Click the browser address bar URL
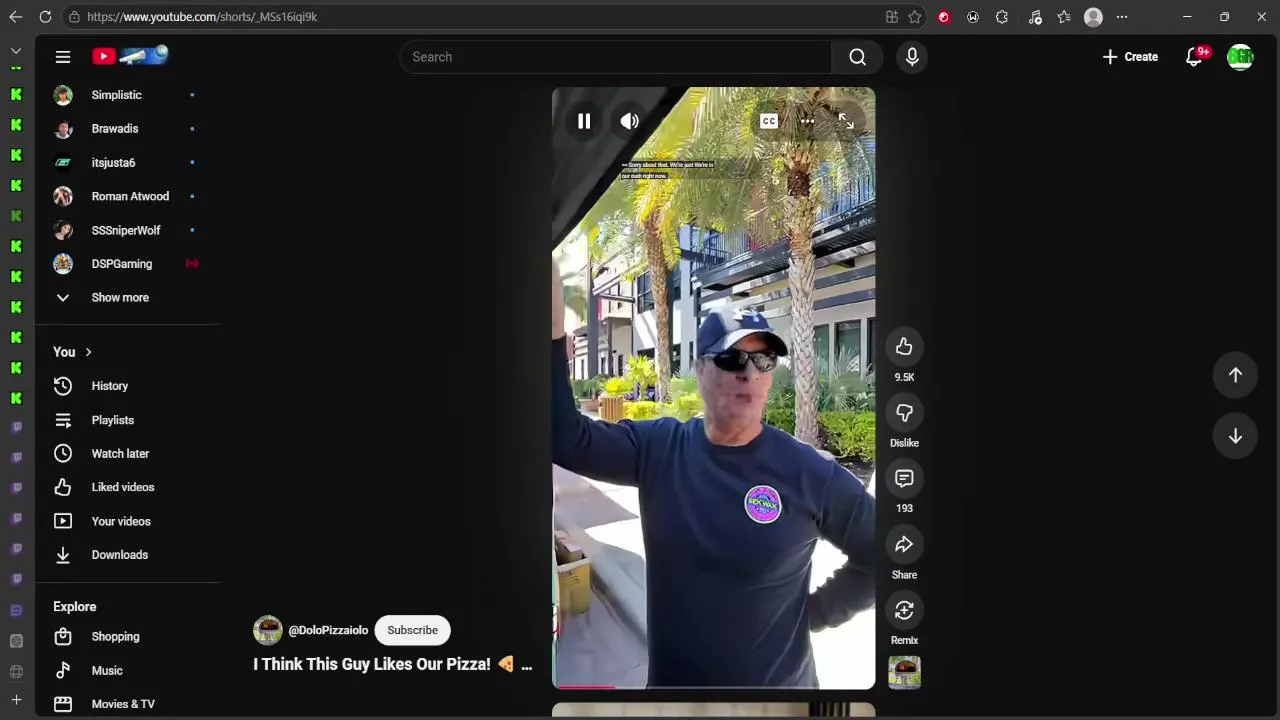Screen dimensions: 1280x720 click(x=202, y=17)
